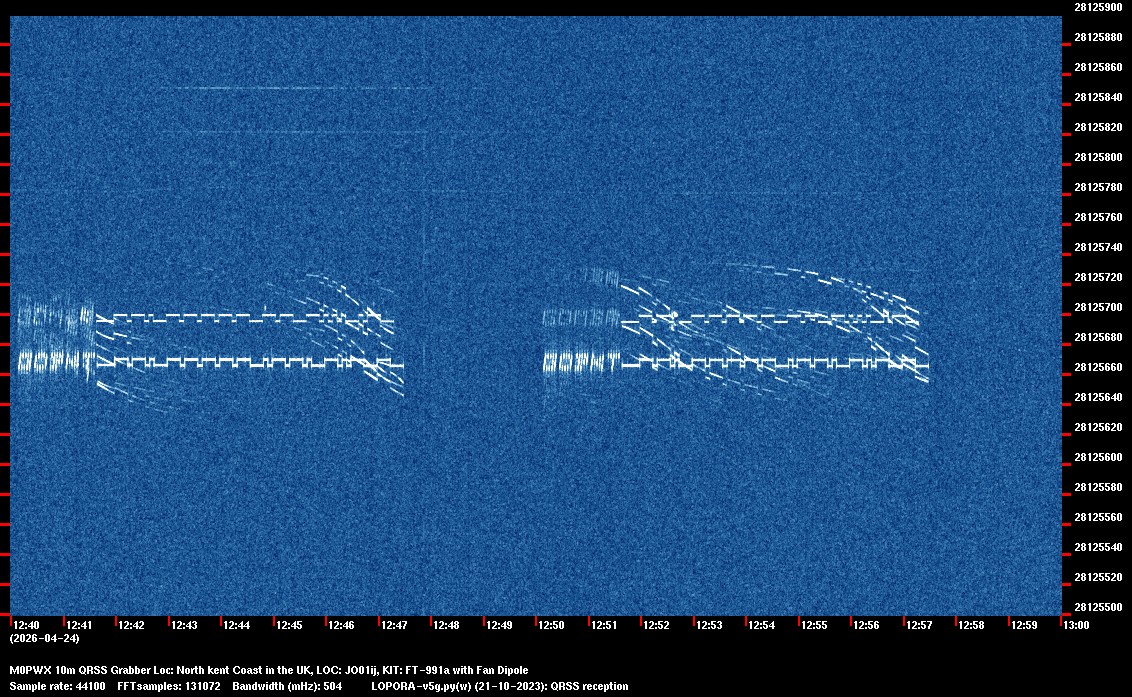Click the Bandwidth (mHz): 504 text
Screen dimensions: 1132x697
tap(288, 686)
